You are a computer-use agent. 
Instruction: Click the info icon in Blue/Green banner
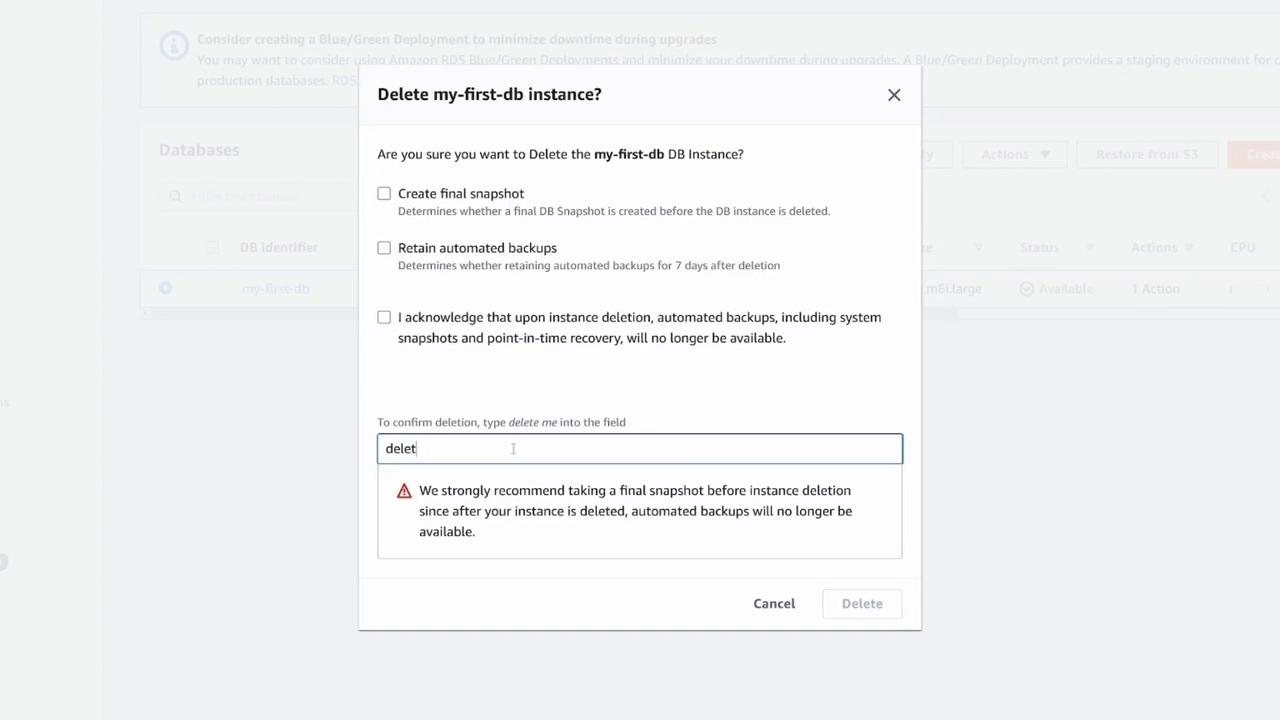[174, 46]
